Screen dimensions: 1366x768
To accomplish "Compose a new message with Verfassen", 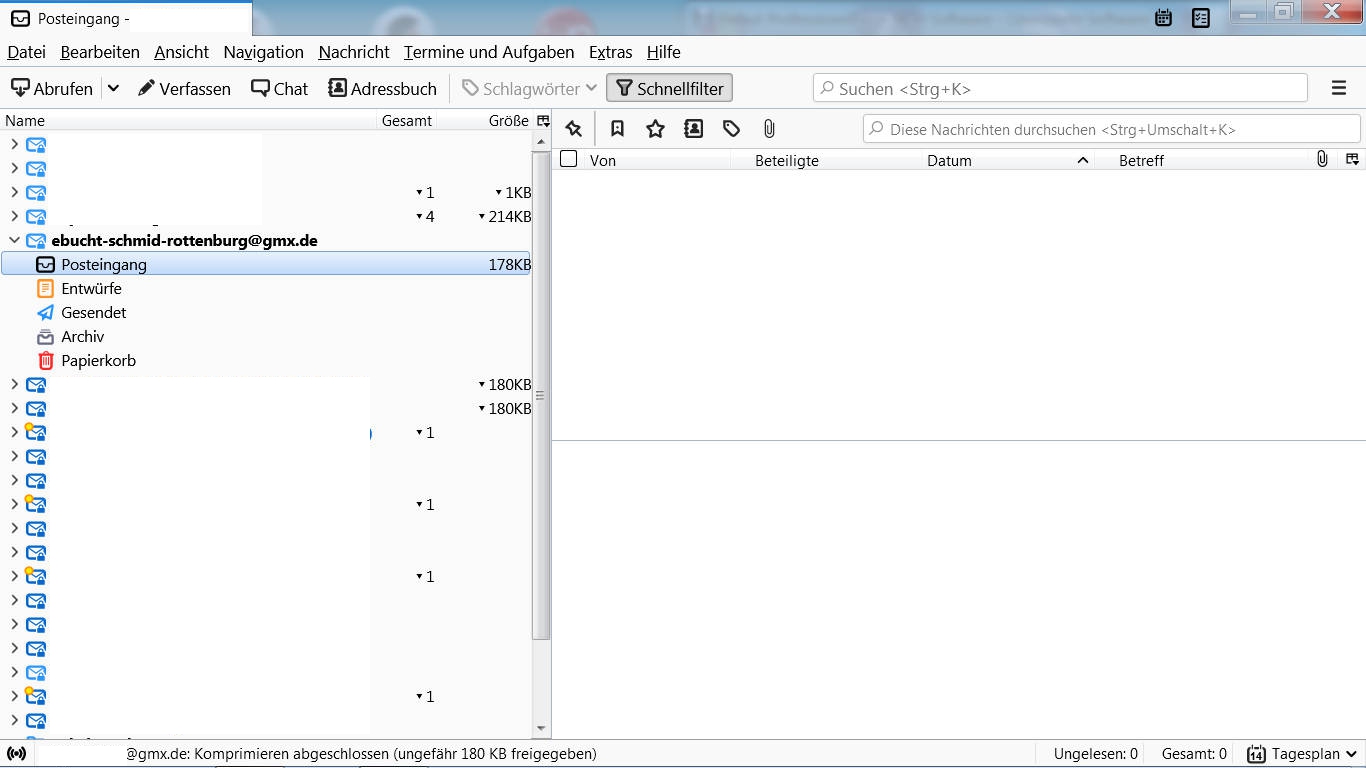I will [184, 88].
